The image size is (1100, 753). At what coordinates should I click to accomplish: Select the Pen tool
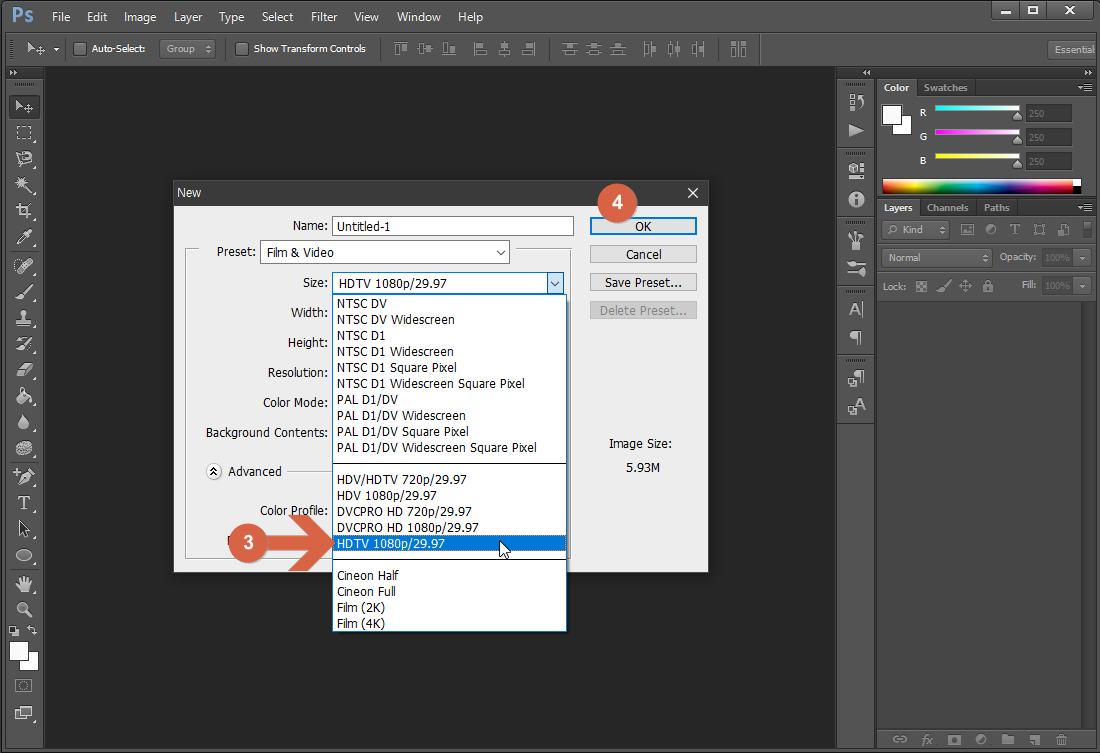[25, 477]
